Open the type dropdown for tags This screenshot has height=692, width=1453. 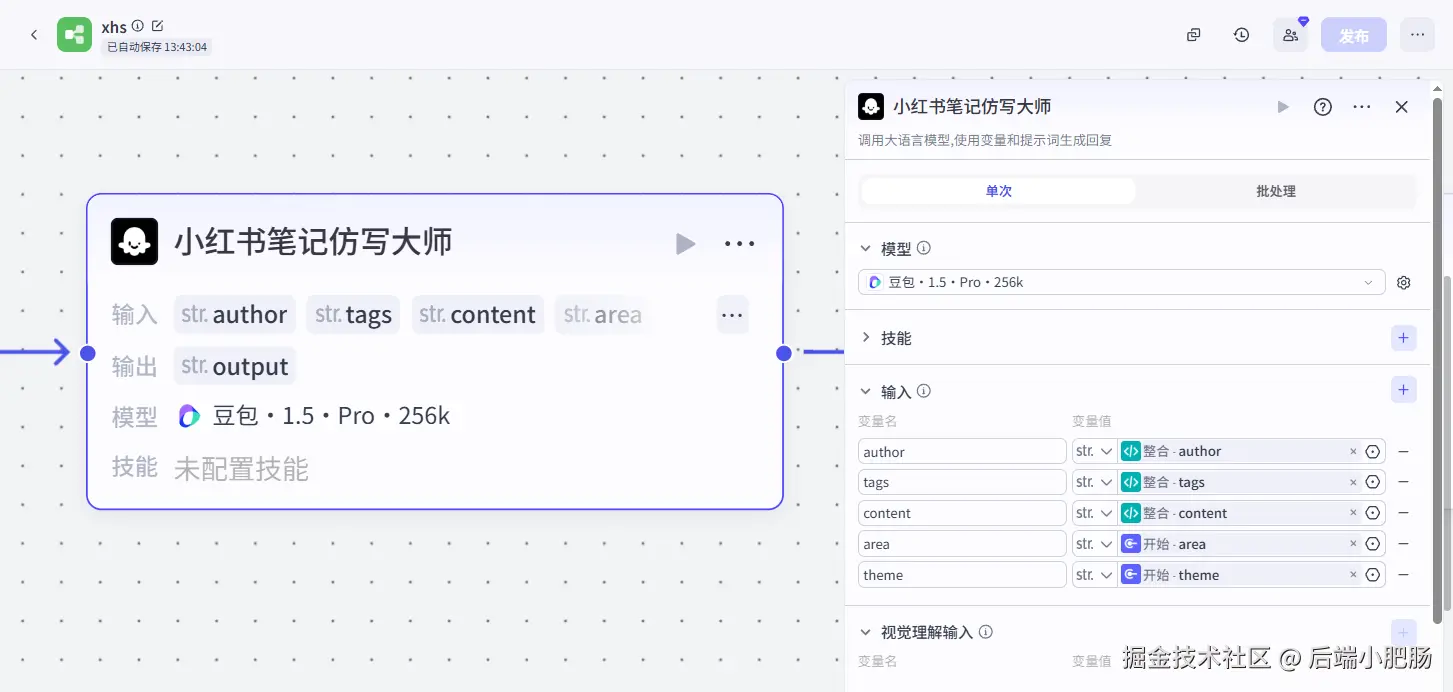pyautogui.click(x=1095, y=482)
